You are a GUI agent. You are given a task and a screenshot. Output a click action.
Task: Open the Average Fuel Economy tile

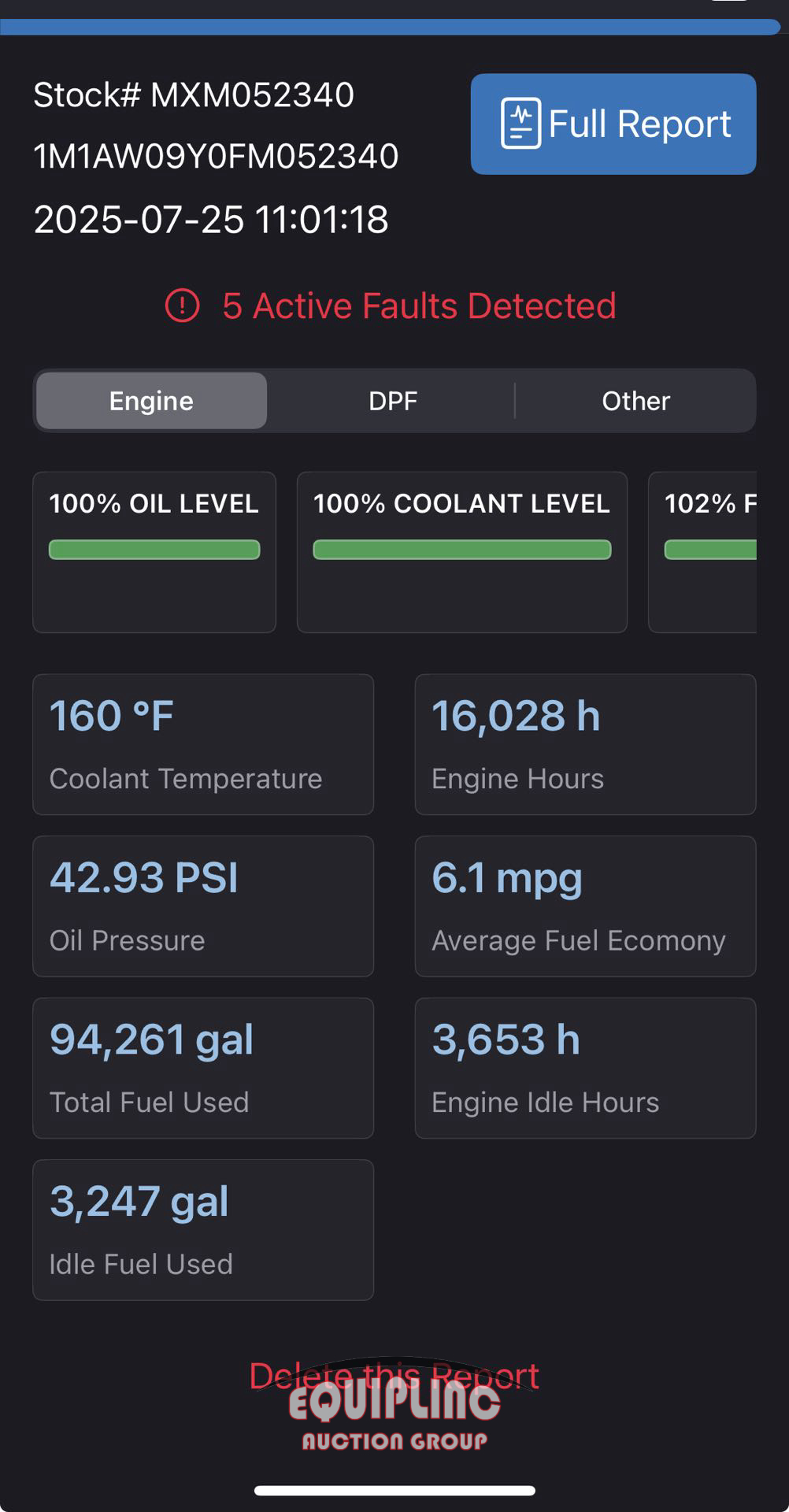(585, 906)
